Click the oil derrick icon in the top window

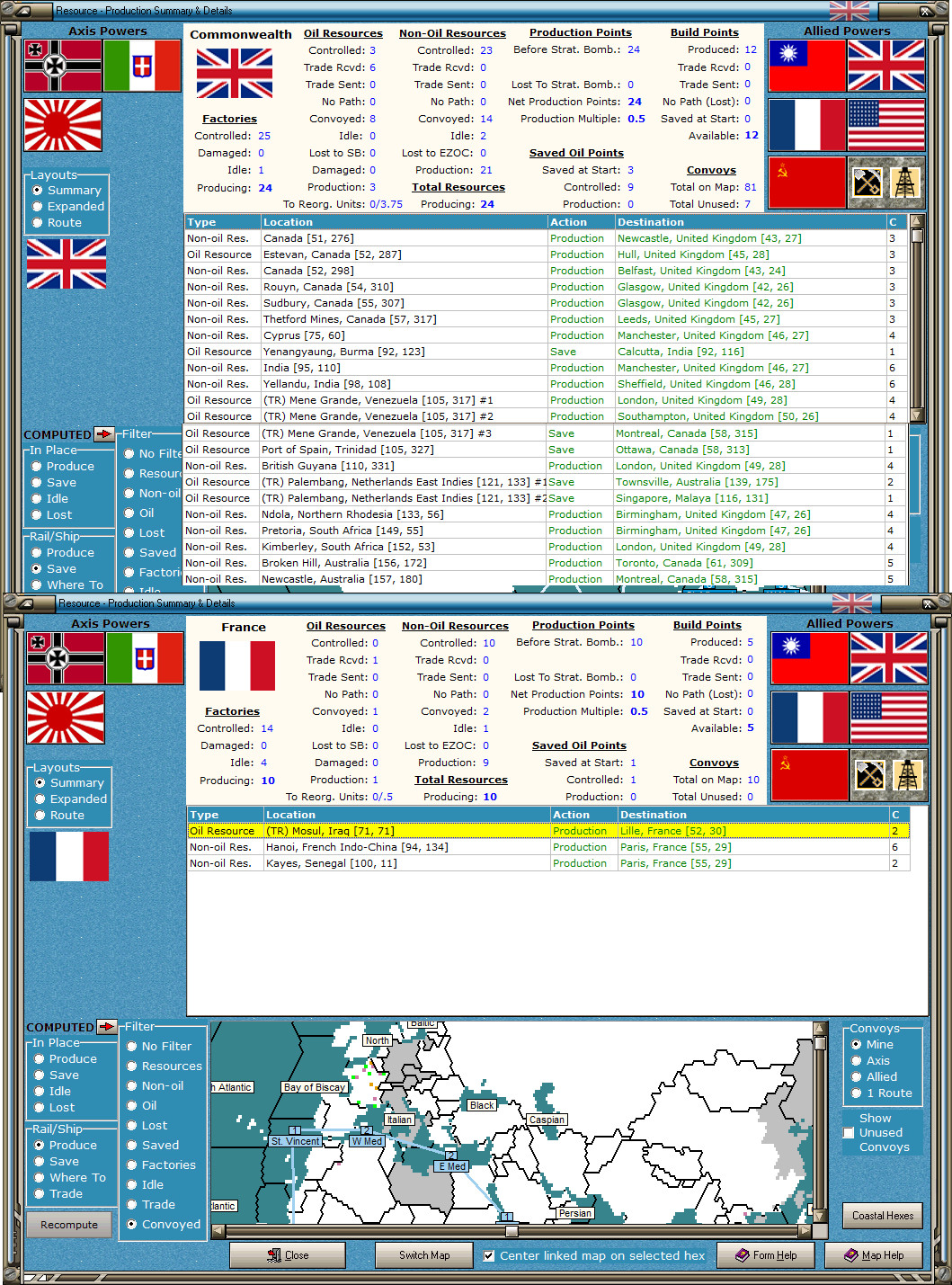[x=905, y=183]
